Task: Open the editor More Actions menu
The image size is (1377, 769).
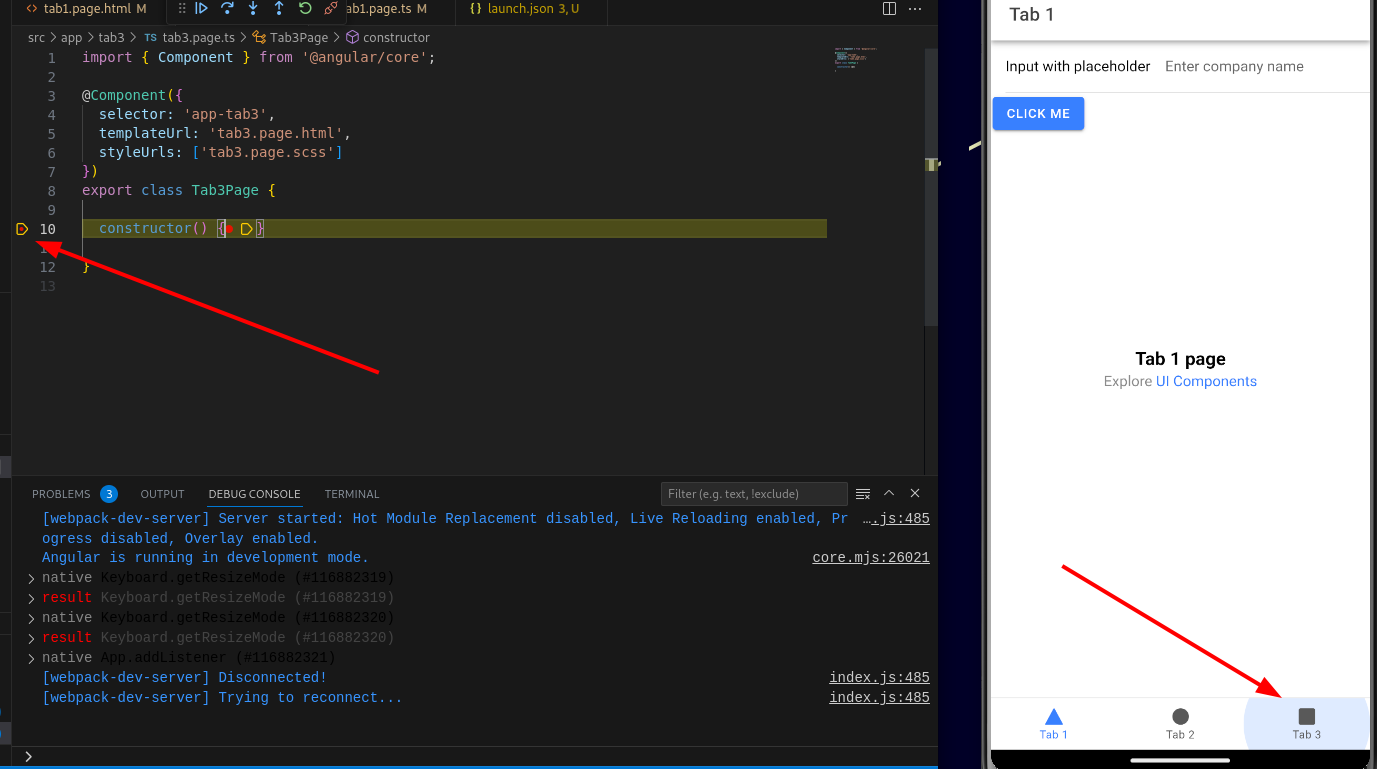Action: point(915,9)
